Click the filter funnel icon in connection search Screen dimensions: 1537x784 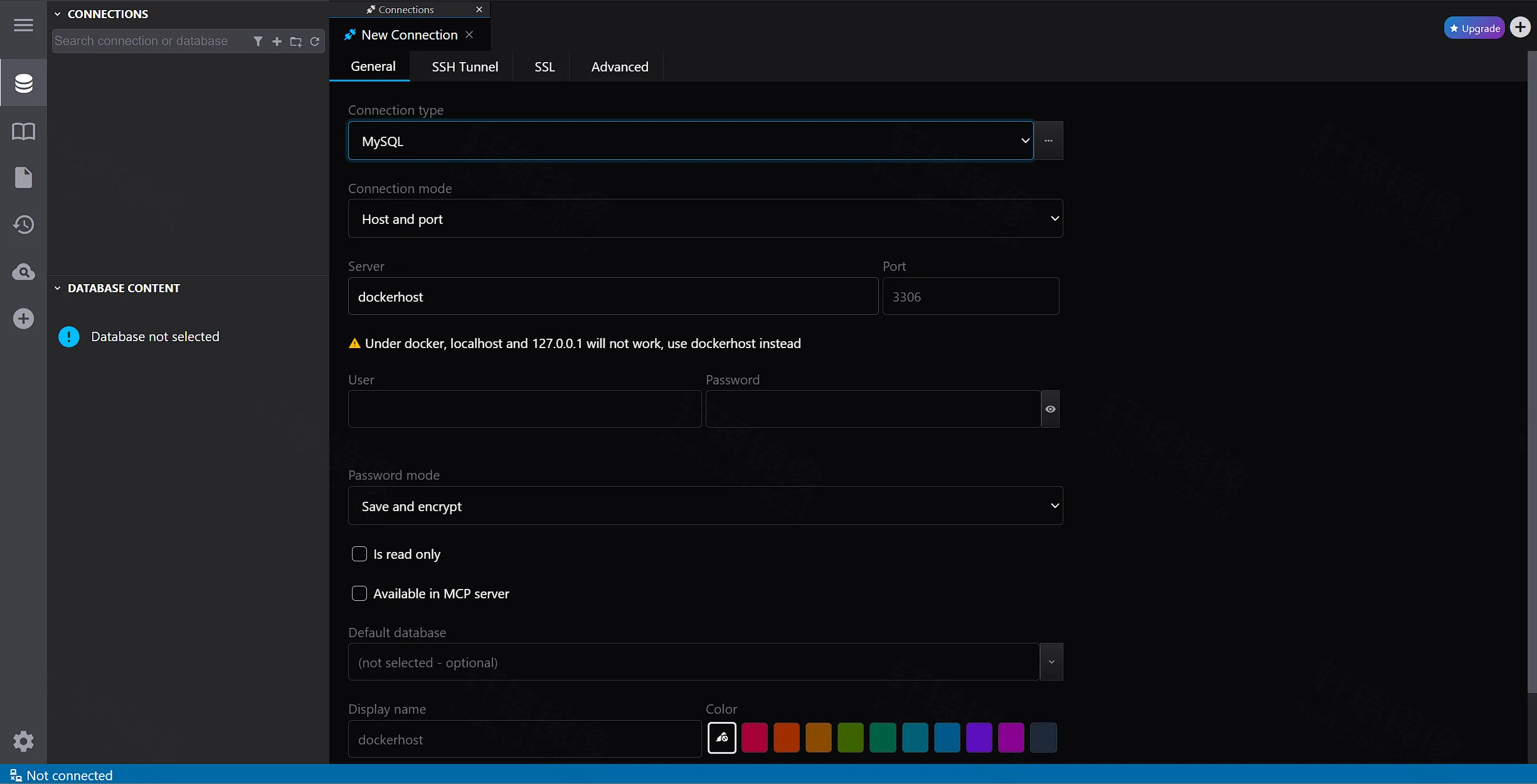[258, 41]
